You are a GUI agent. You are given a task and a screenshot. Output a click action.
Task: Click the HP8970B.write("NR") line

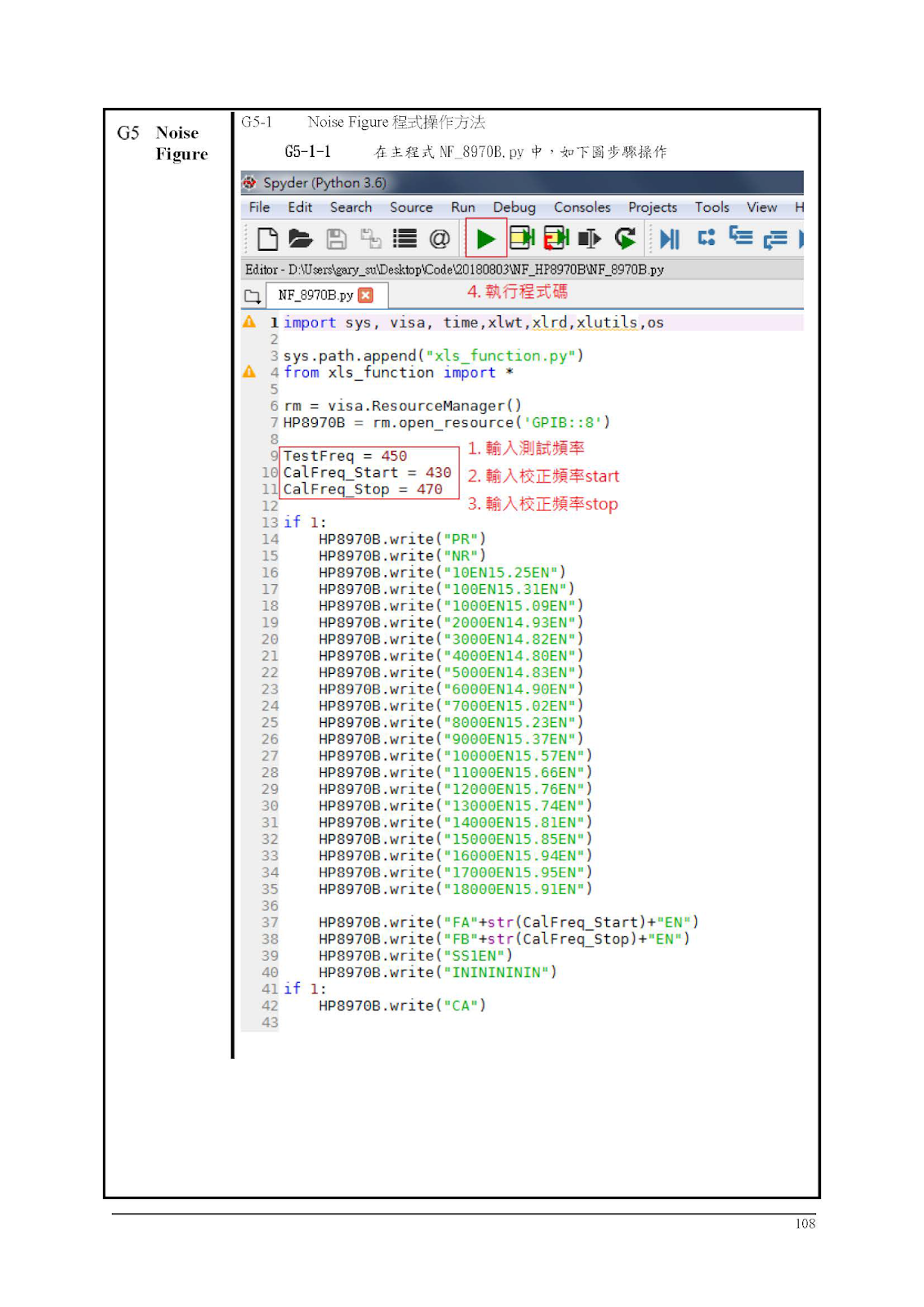click(402, 555)
